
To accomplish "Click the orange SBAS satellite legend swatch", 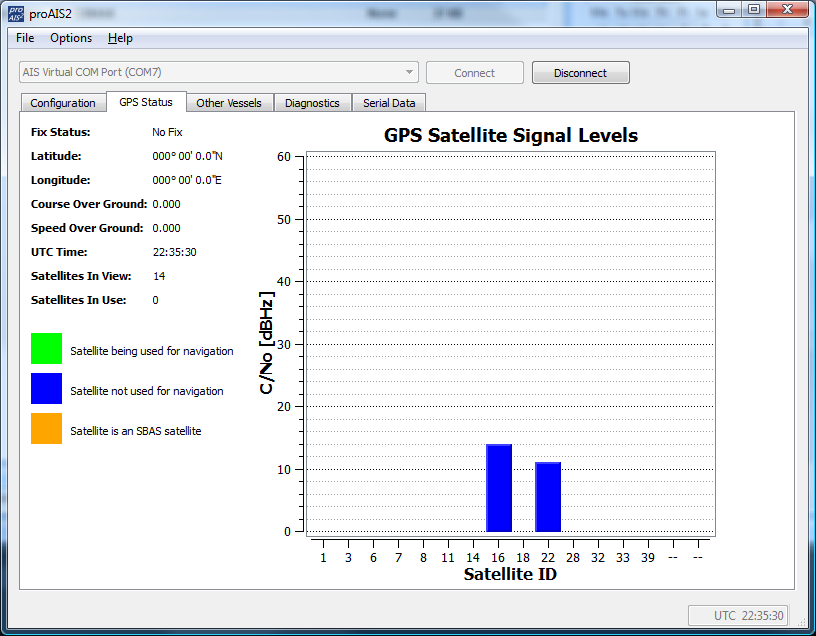I will tap(46, 430).
